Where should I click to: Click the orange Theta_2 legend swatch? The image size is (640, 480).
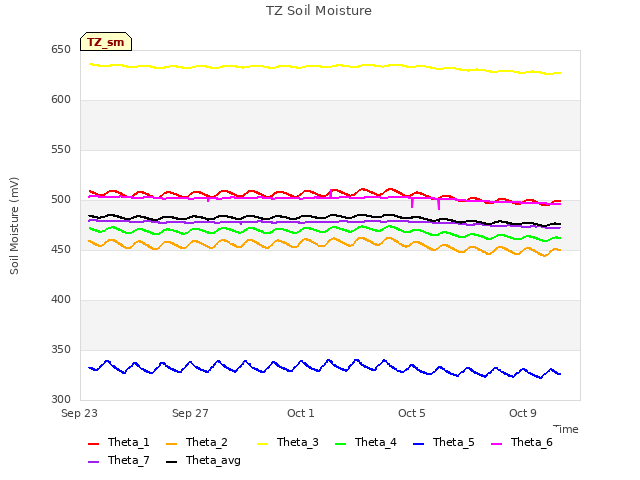[171, 443]
